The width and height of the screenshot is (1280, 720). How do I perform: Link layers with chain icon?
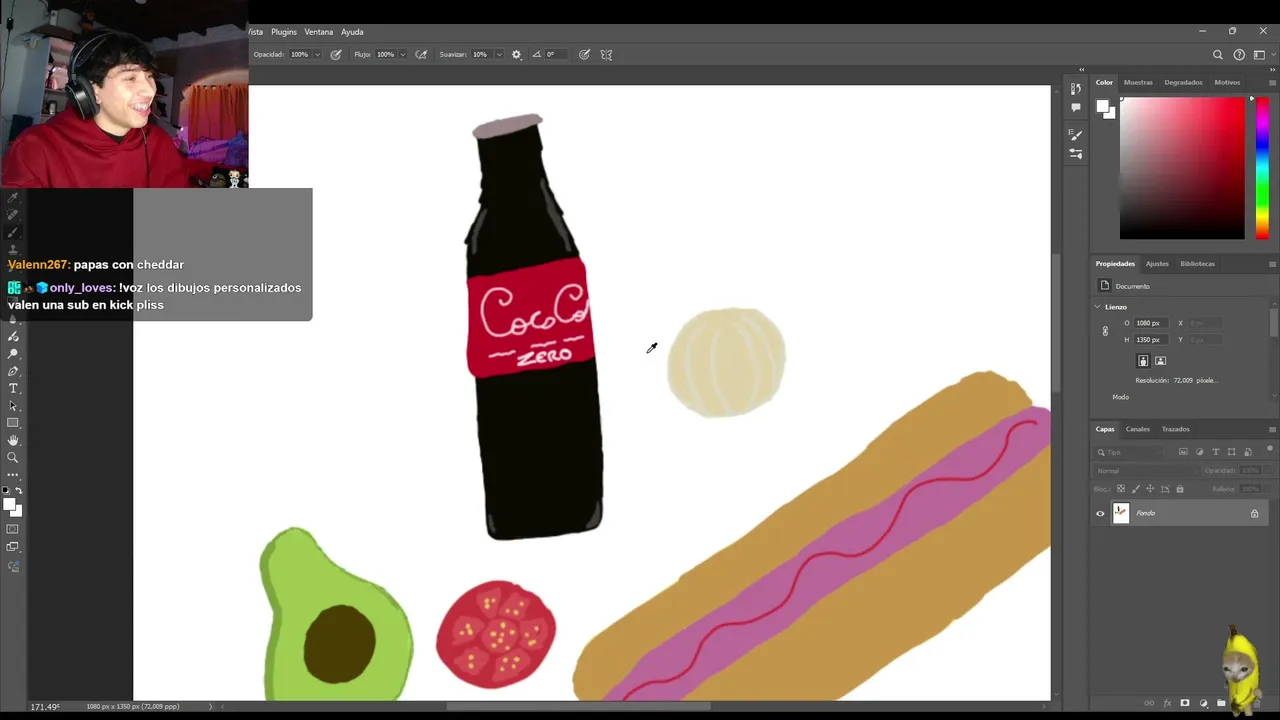click(x=1149, y=703)
